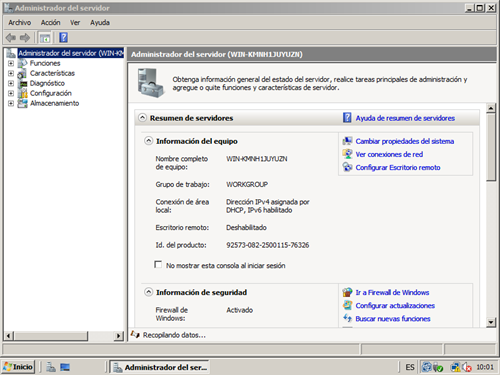This screenshot has width=500, height=375.
Task: Click the details pane scroll down arrow
Action: tap(491, 322)
